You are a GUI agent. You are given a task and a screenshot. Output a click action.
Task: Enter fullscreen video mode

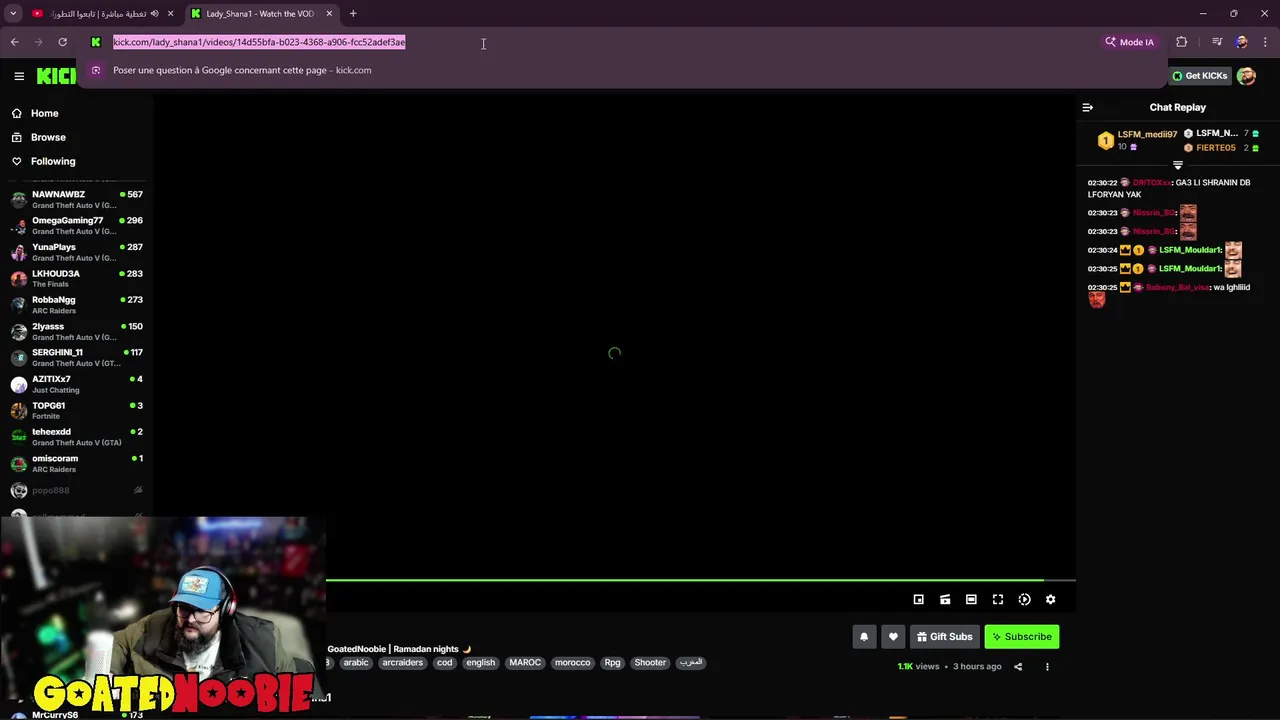coord(998,599)
